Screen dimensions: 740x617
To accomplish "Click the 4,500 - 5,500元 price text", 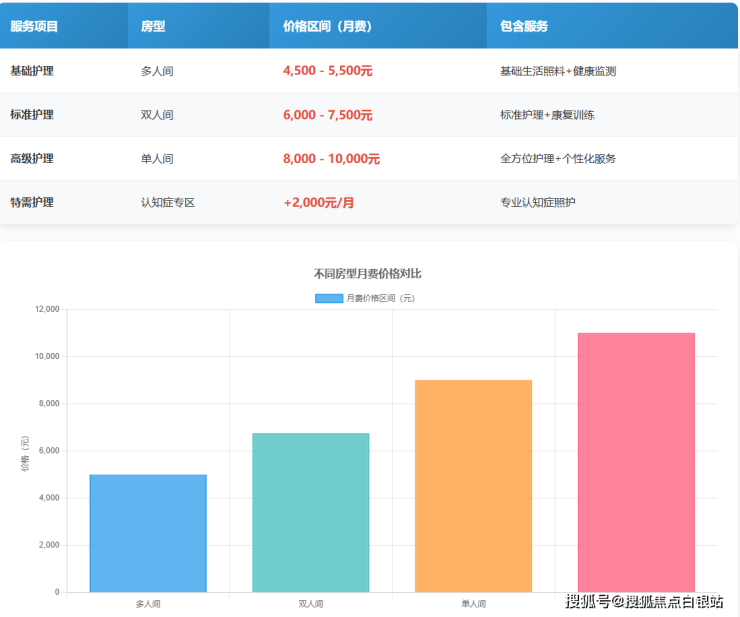I will pyautogui.click(x=328, y=71).
